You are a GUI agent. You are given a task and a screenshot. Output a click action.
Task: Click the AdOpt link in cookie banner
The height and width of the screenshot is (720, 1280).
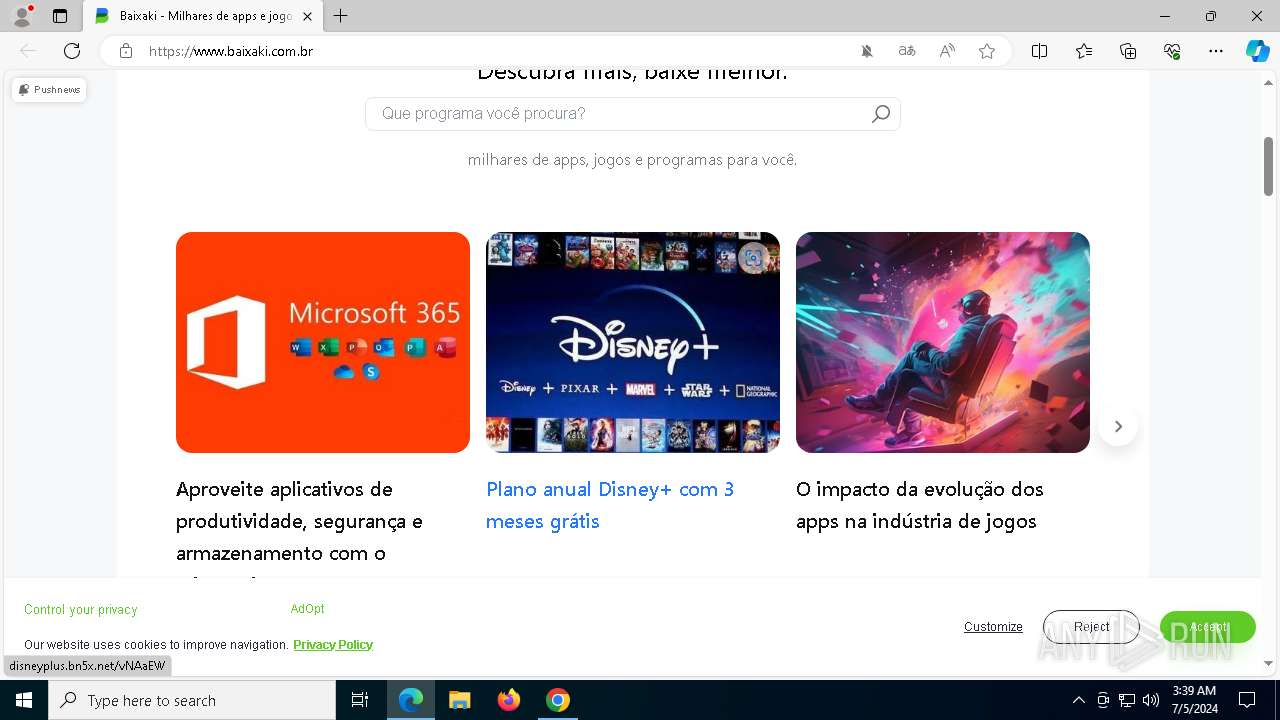308,609
